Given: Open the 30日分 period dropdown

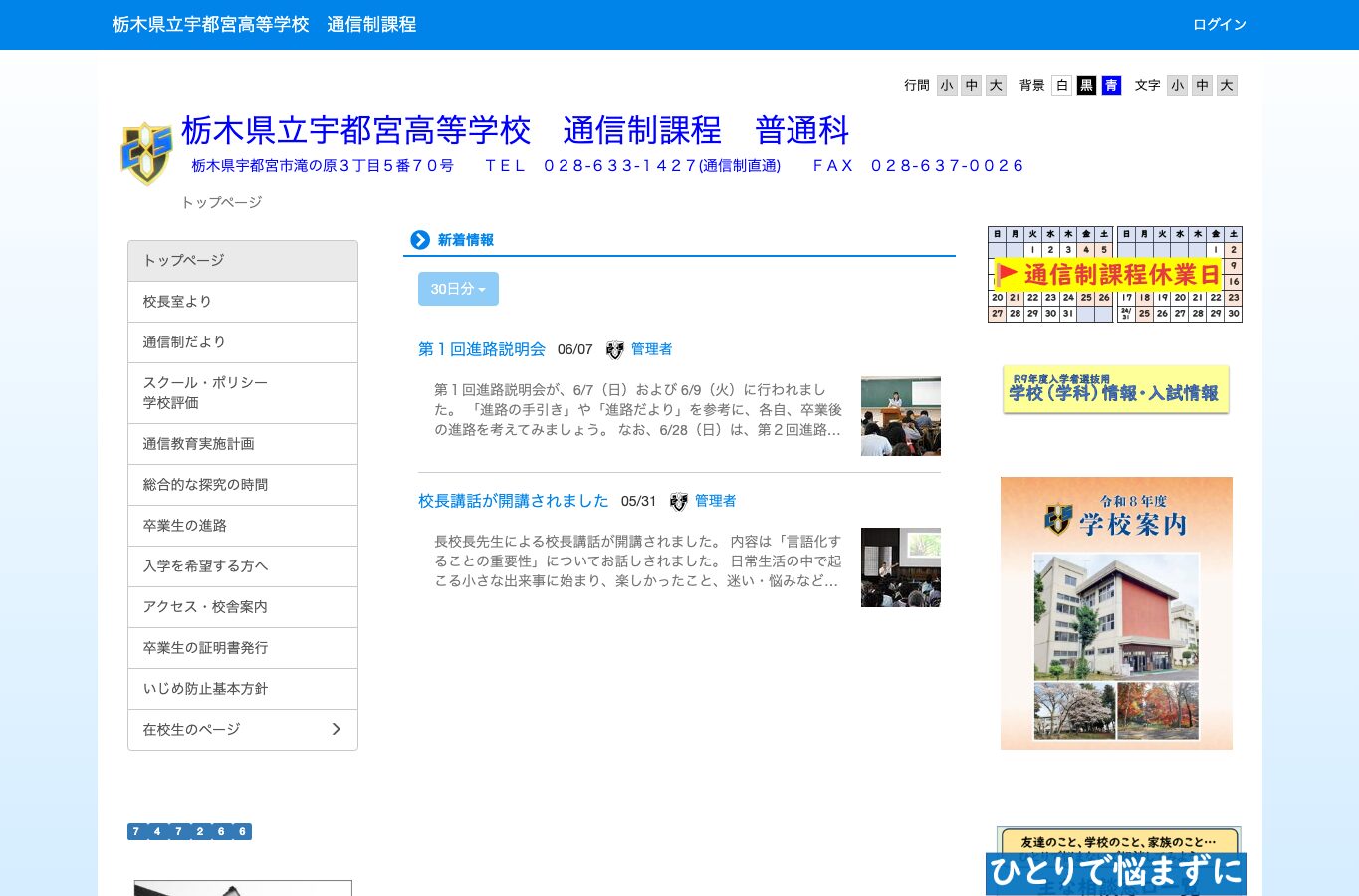Looking at the screenshot, I should [458, 289].
